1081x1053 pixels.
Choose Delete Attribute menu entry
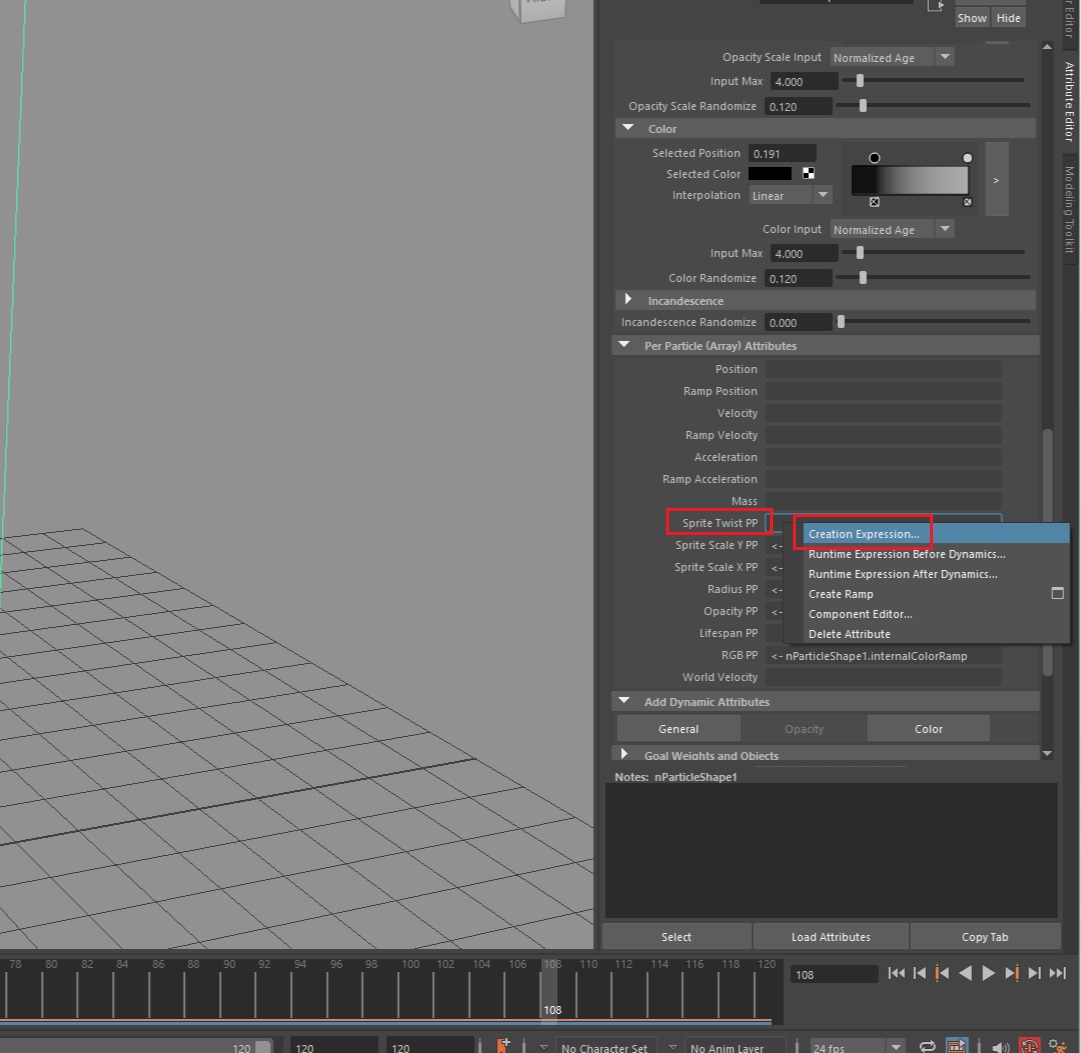[935, 634]
